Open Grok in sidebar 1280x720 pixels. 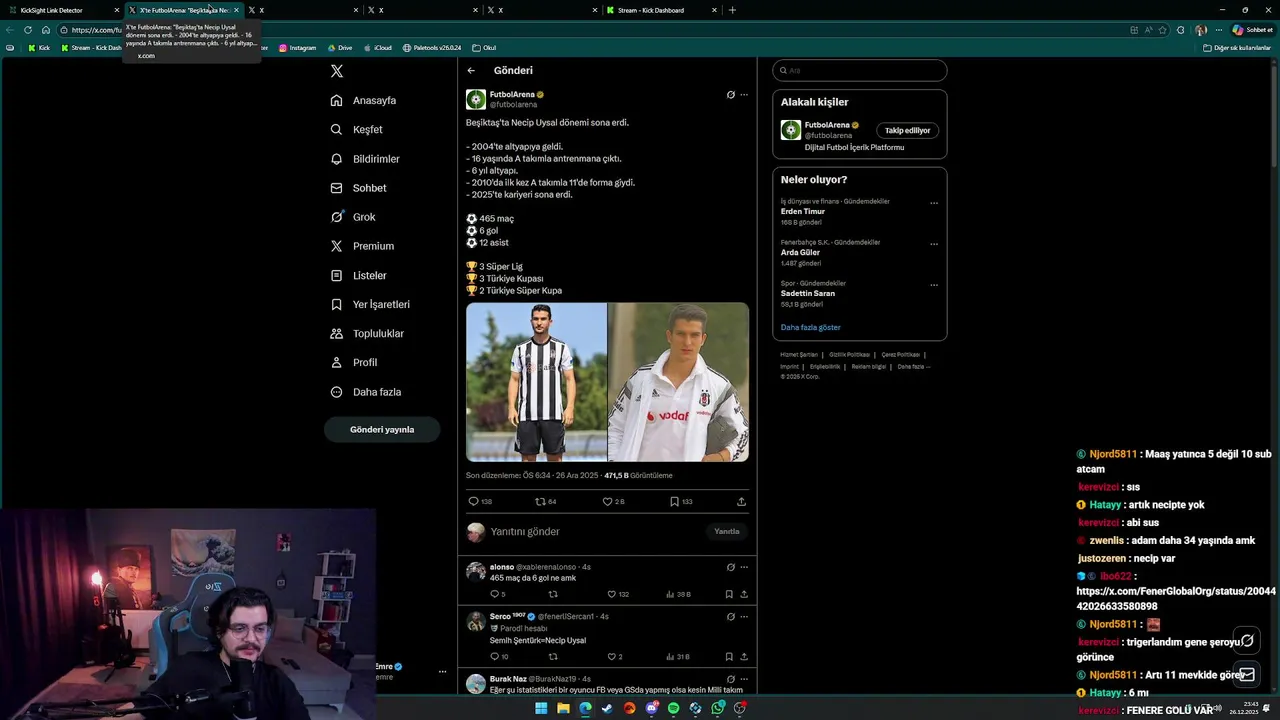pyautogui.click(x=353, y=217)
